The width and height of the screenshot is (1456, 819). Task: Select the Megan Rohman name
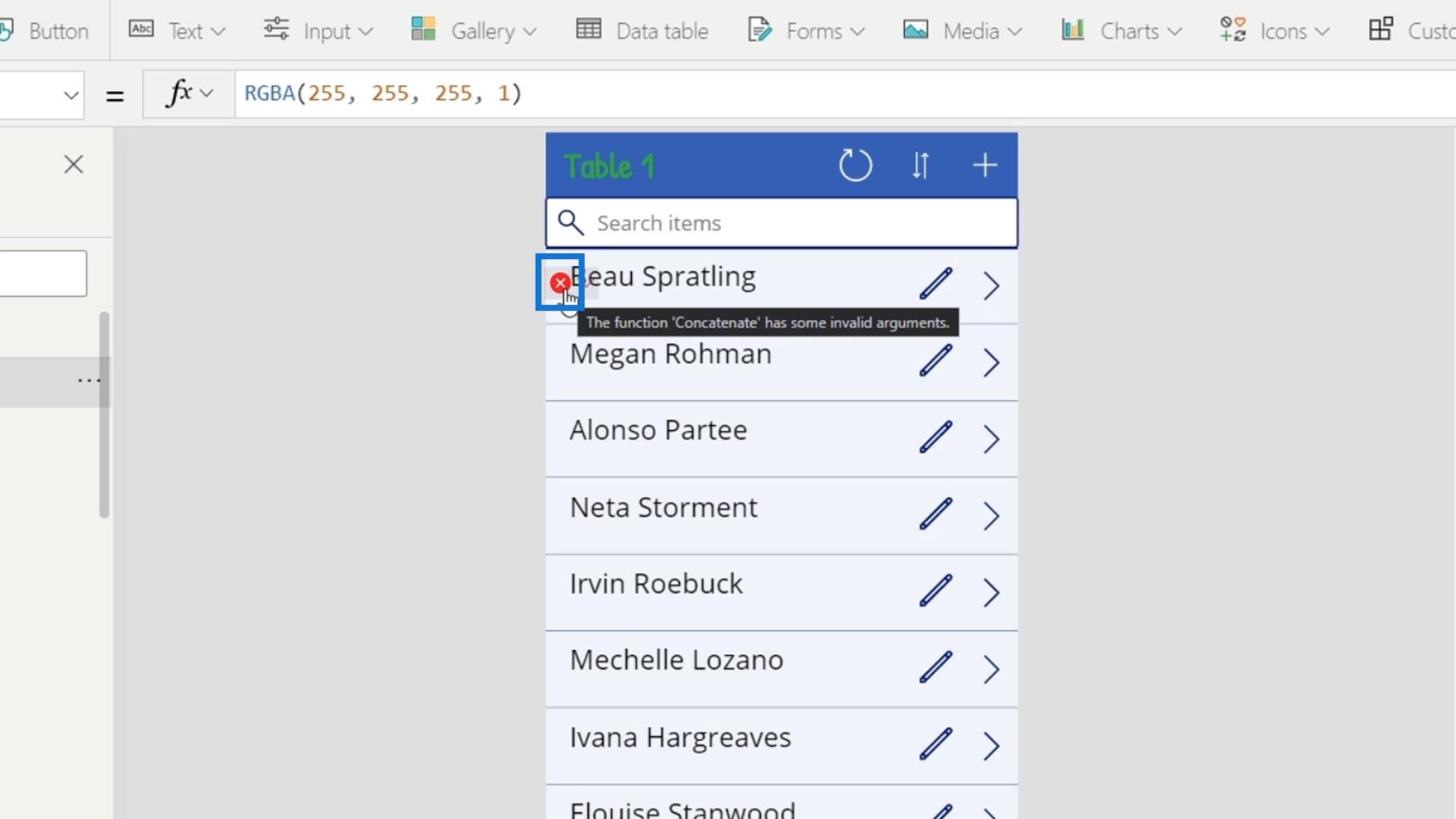coord(671,354)
